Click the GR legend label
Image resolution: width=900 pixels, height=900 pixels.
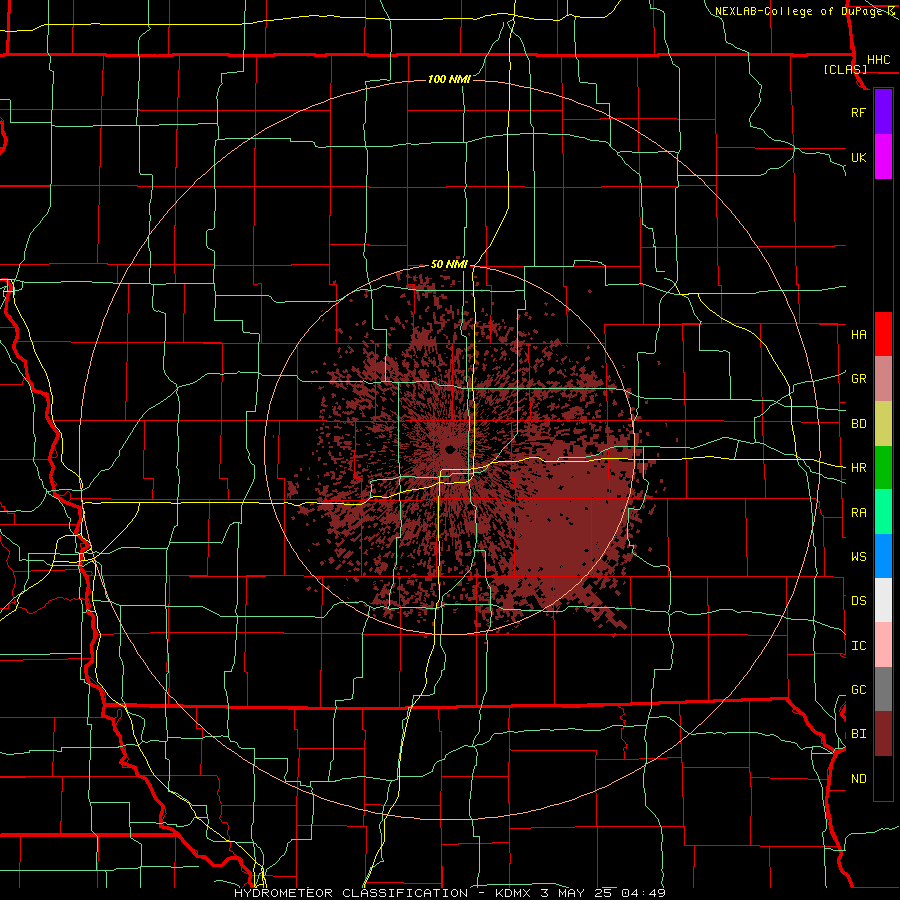click(x=858, y=379)
